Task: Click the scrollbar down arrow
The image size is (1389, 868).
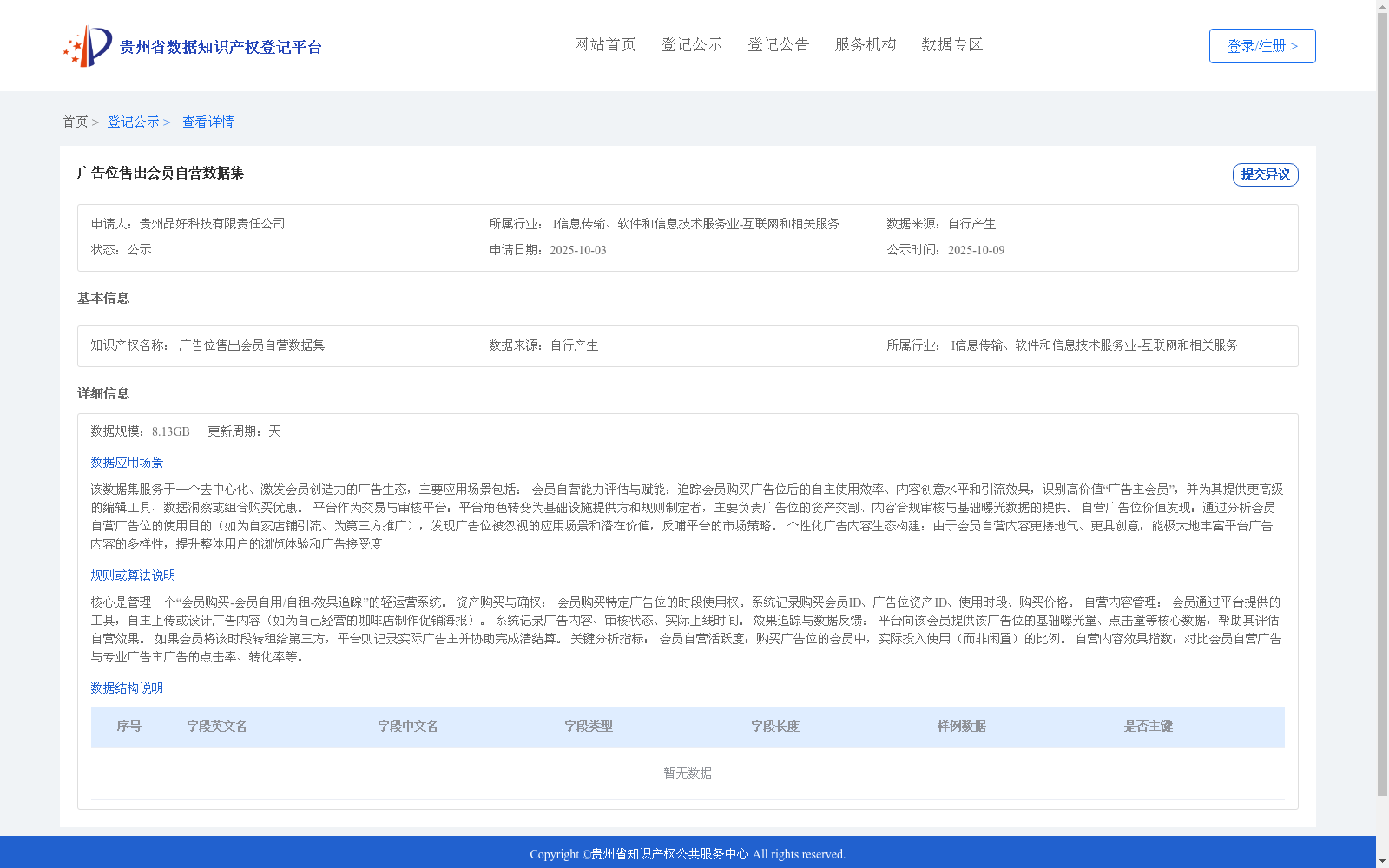Action: click(1383, 862)
